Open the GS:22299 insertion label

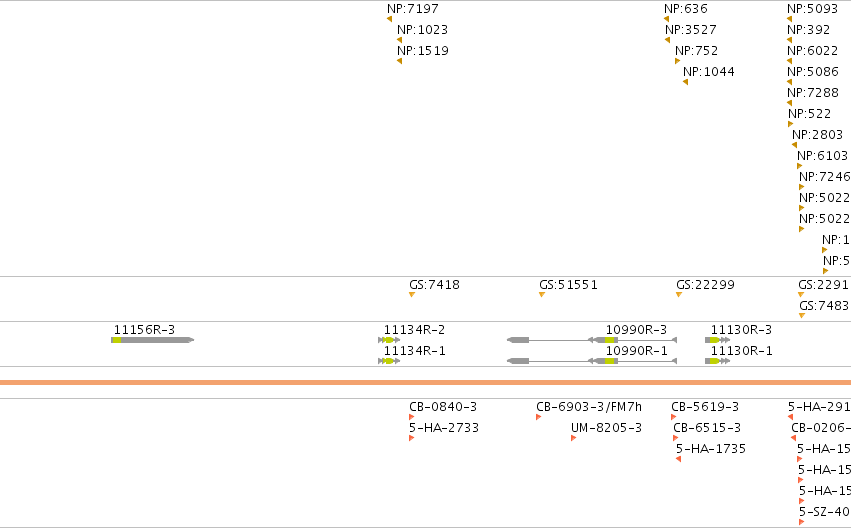(x=705, y=285)
